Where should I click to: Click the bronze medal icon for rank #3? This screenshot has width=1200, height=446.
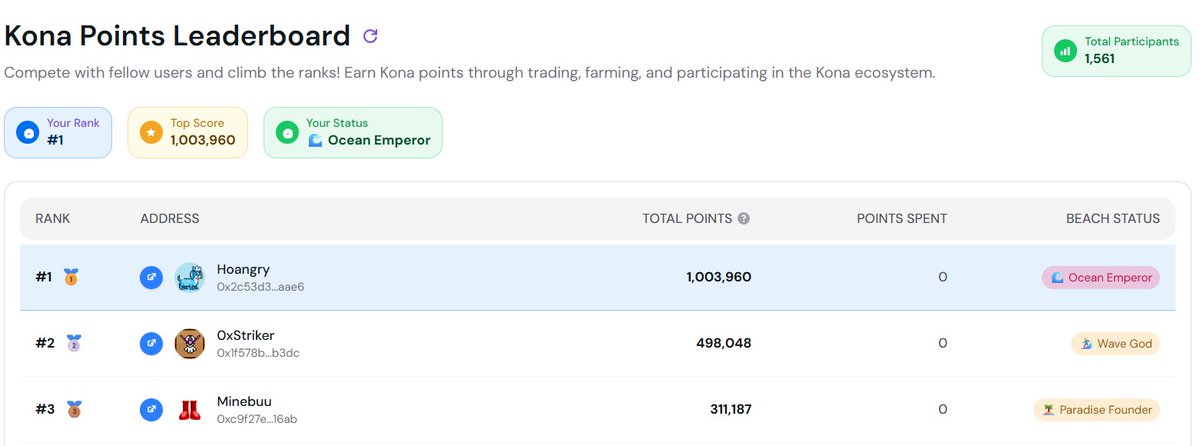tap(73, 409)
